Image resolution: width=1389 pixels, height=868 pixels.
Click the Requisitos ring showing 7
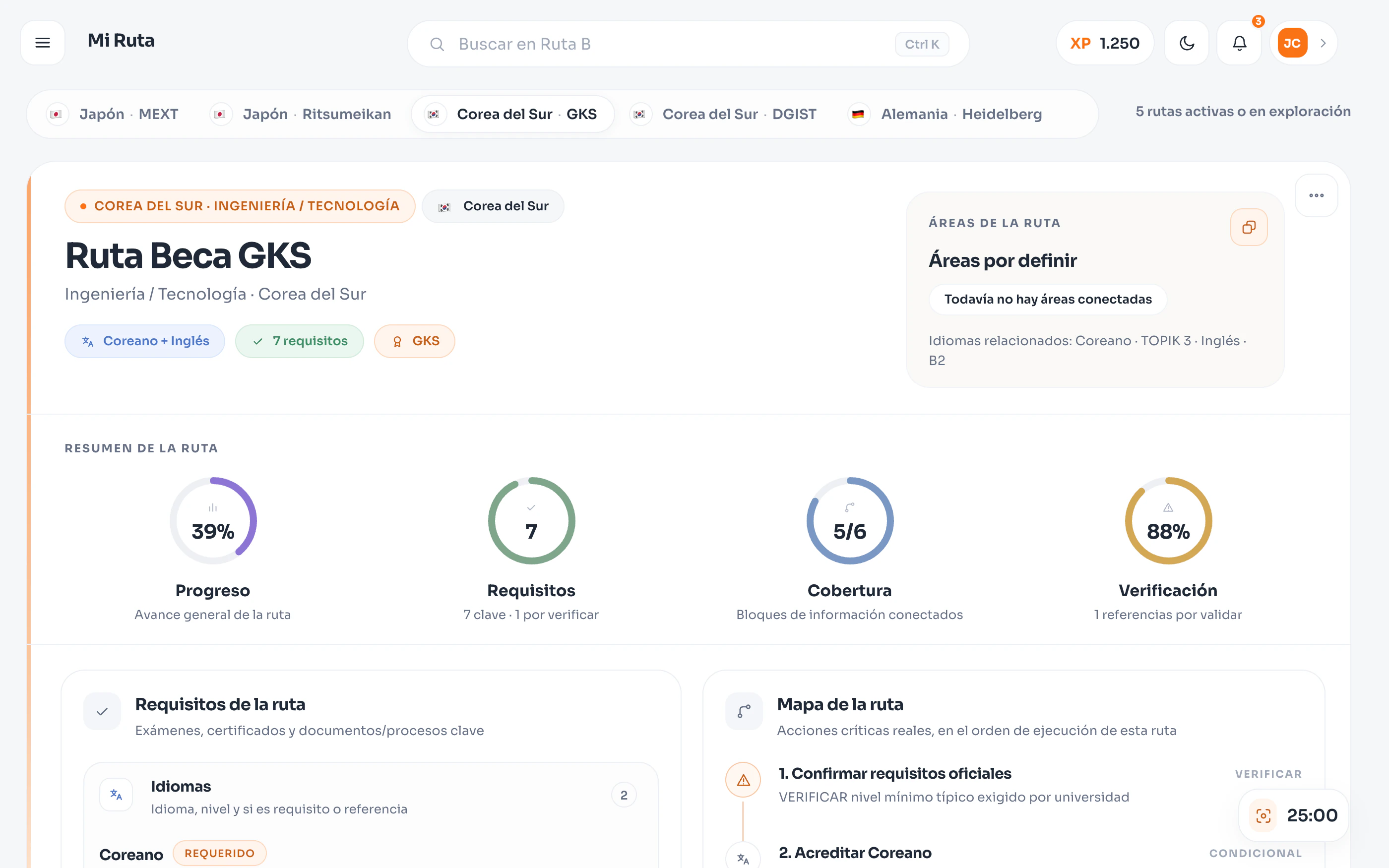531,521
